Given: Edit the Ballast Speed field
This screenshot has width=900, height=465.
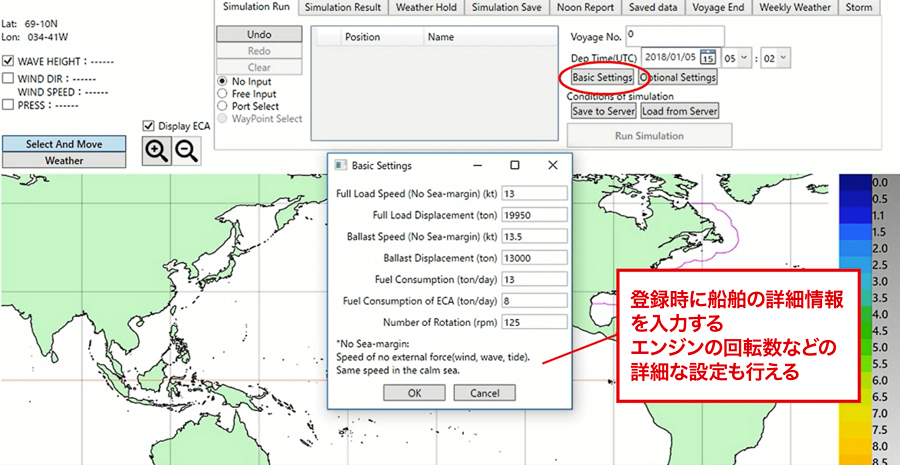Looking at the screenshot, I should (534, 237).
